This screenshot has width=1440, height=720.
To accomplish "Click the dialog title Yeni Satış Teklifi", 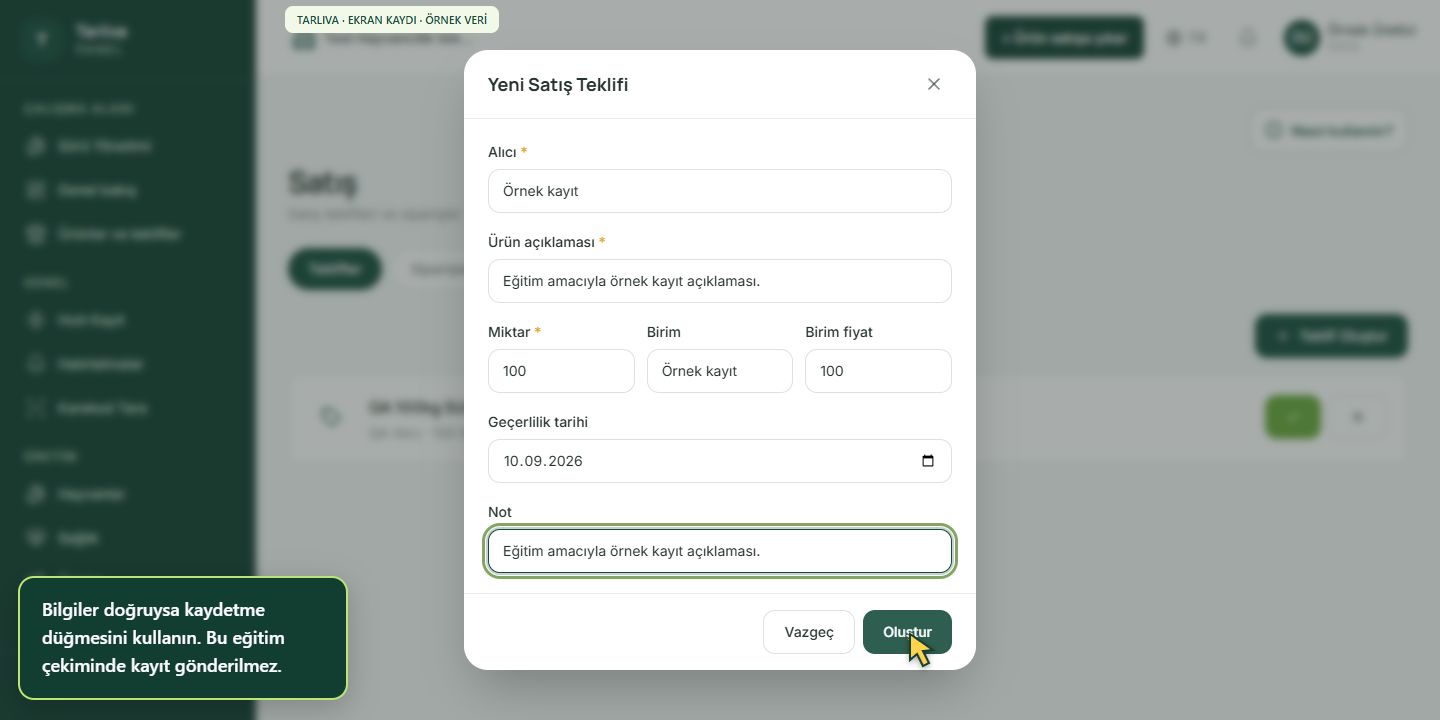I will [558, 84].
